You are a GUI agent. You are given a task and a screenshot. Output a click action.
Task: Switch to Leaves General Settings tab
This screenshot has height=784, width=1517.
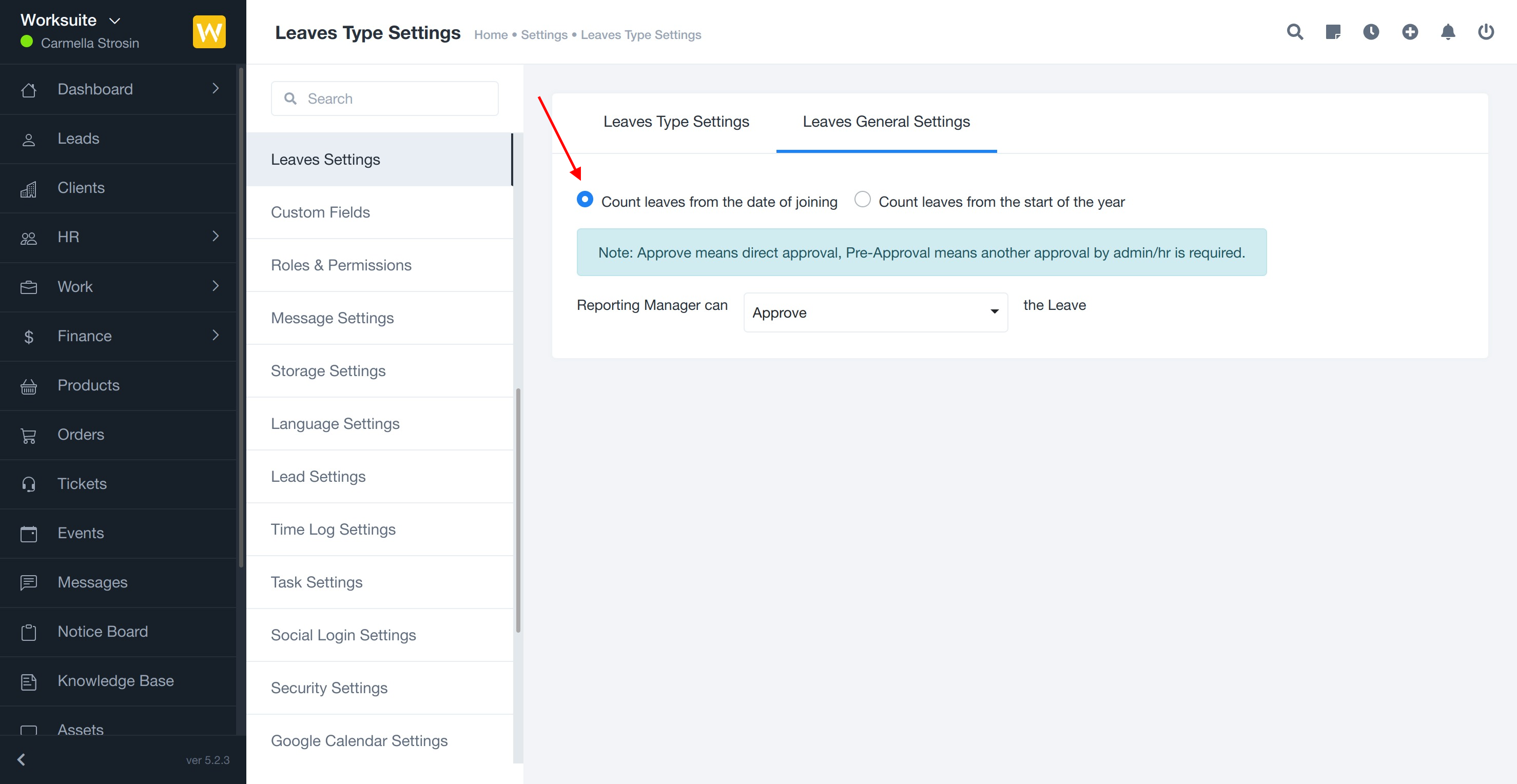pos(886,122)
